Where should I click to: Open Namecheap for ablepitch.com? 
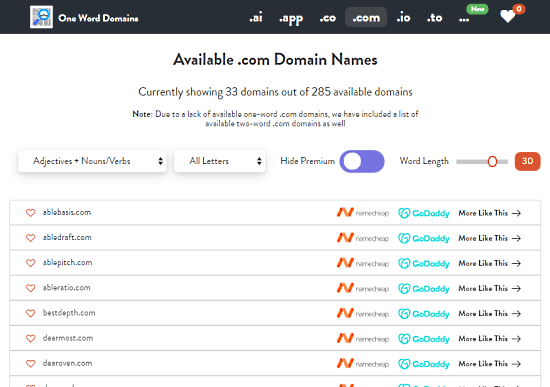pyautogui.click(x=363, y=263)
